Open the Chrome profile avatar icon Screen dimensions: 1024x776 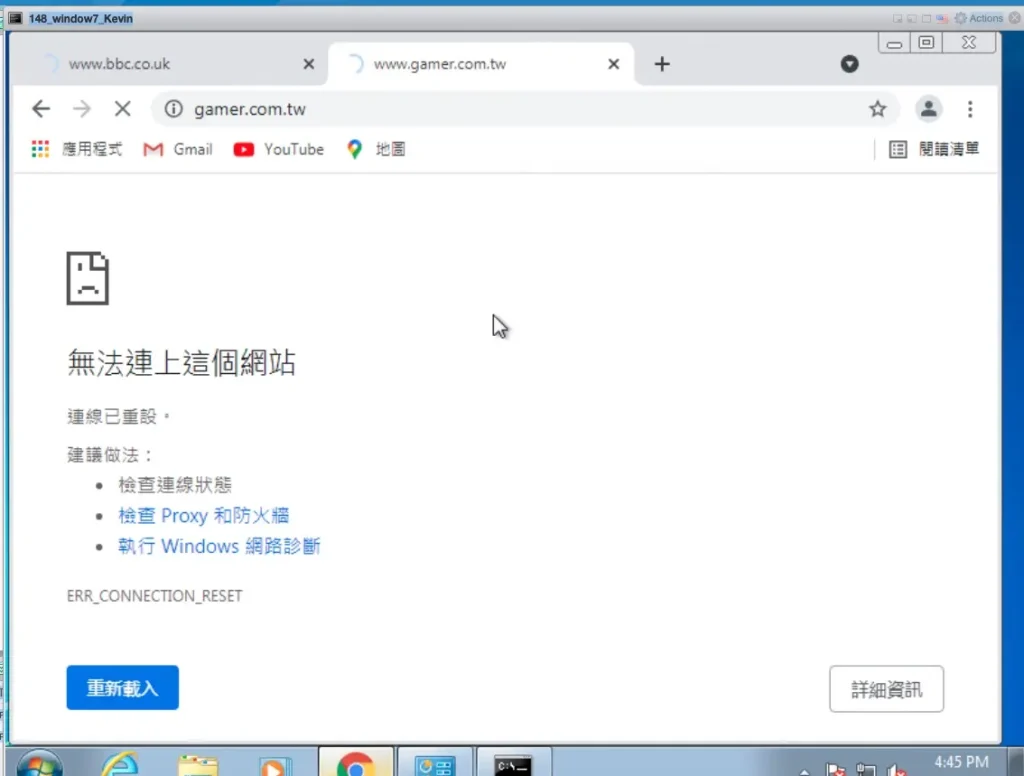tap(929, 109)
